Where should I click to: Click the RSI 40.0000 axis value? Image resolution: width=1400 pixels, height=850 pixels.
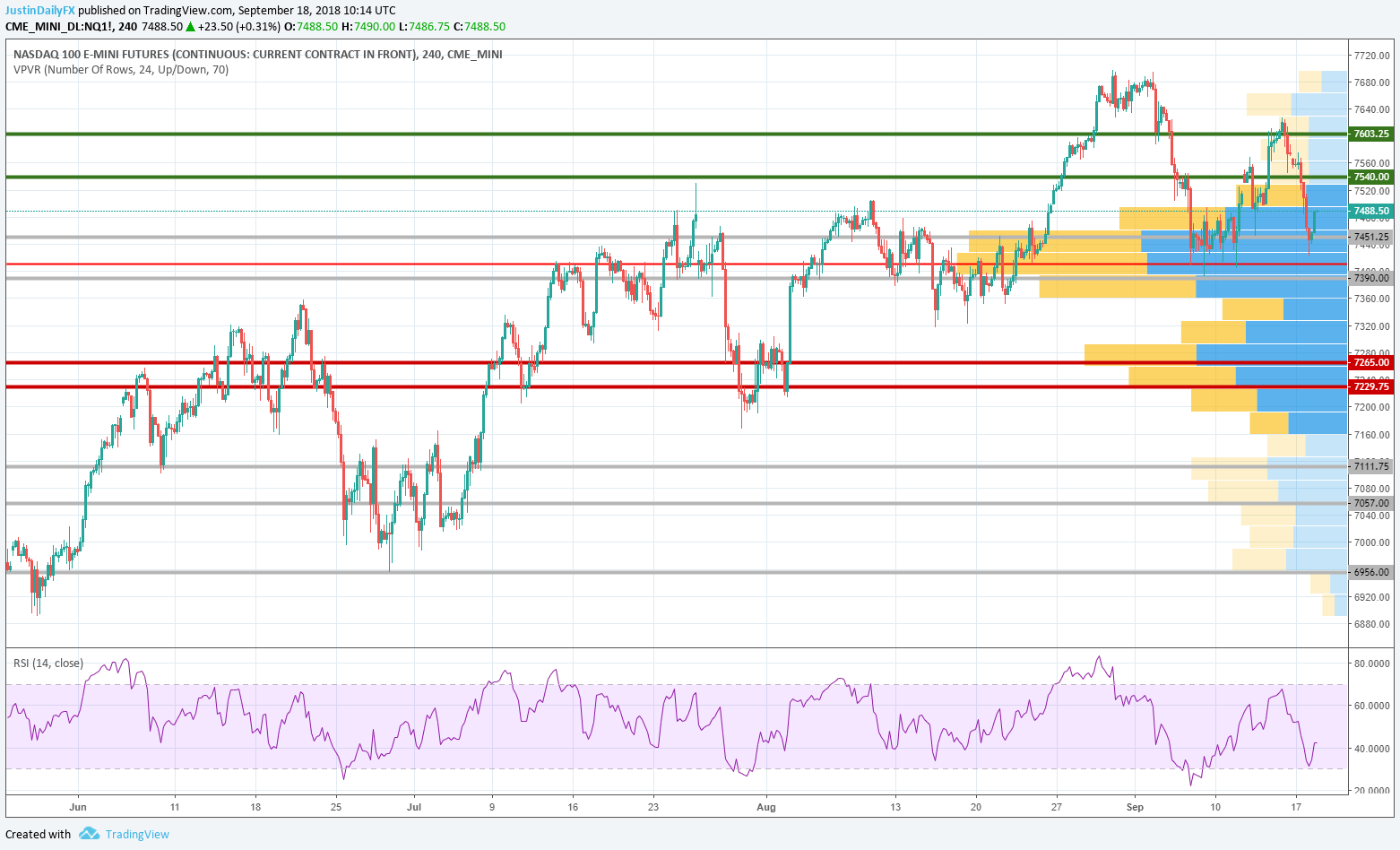(x=1371, y=749)
